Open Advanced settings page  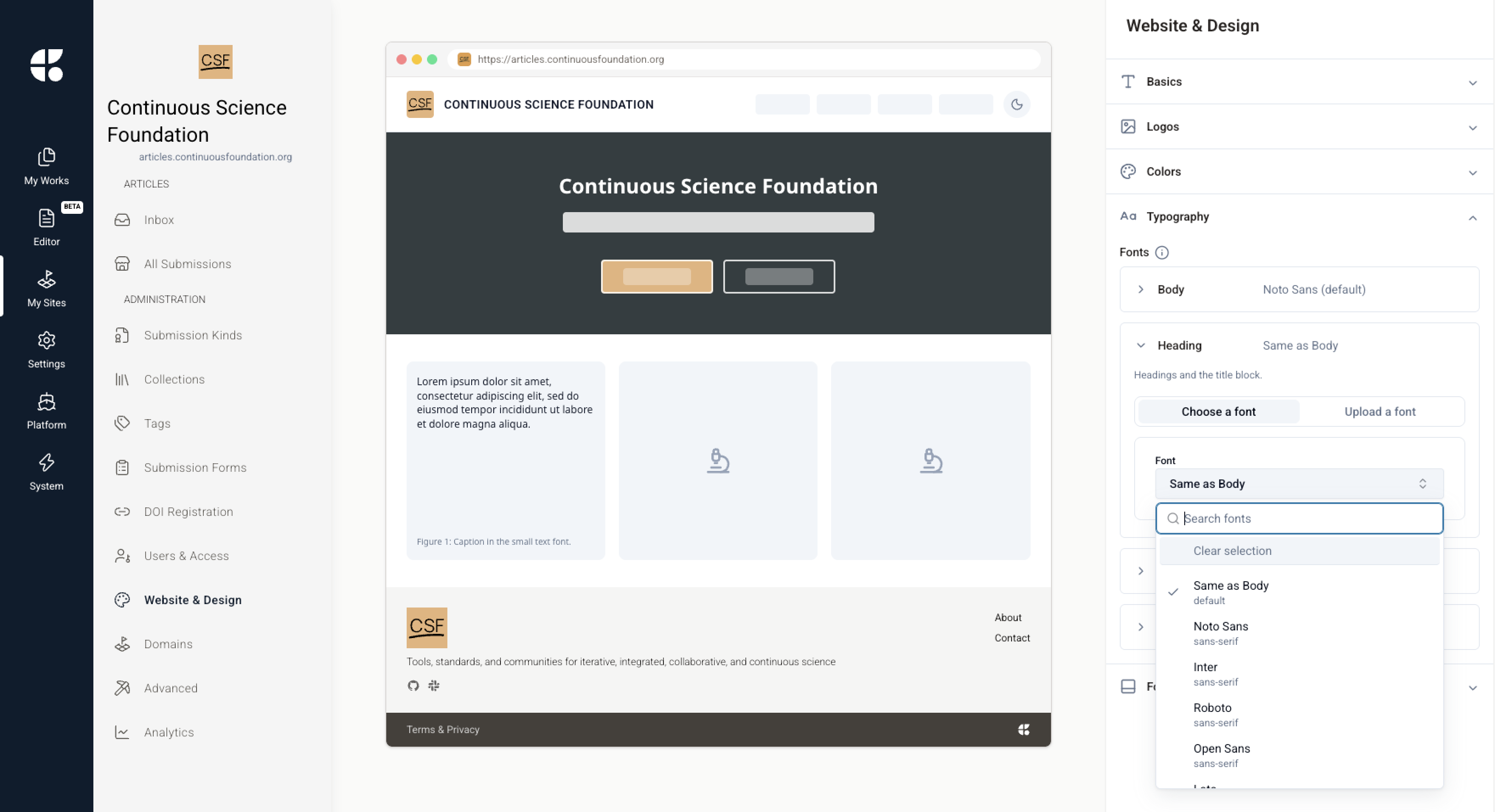coord(212,688)
